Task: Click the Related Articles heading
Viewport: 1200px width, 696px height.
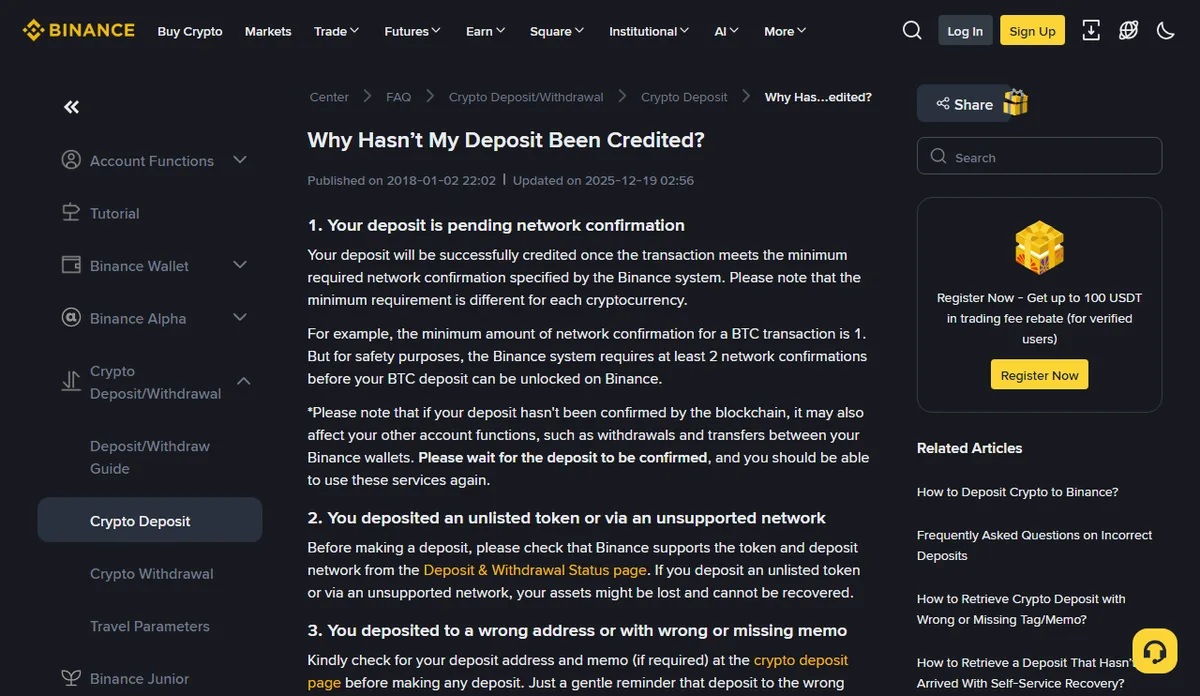Action: tap(969, 448)
